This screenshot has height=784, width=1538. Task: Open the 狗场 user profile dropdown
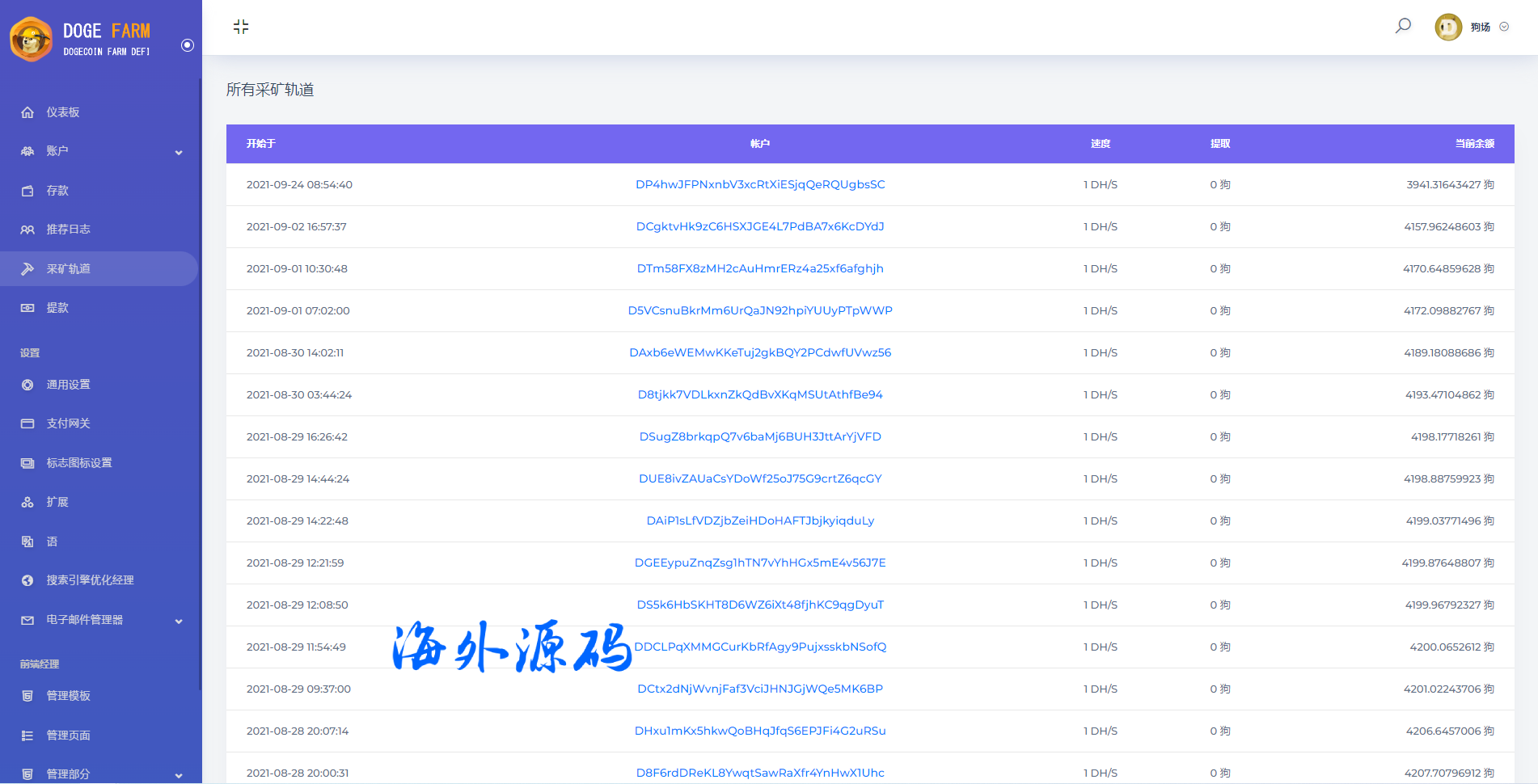(x=1504, y=27)
